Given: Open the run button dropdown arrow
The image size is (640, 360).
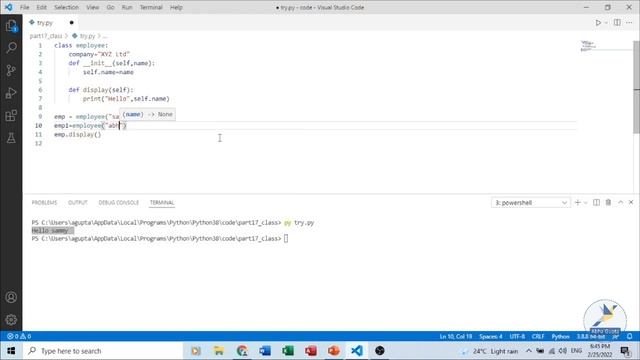Looking at the screenshot, I should 606,23.
